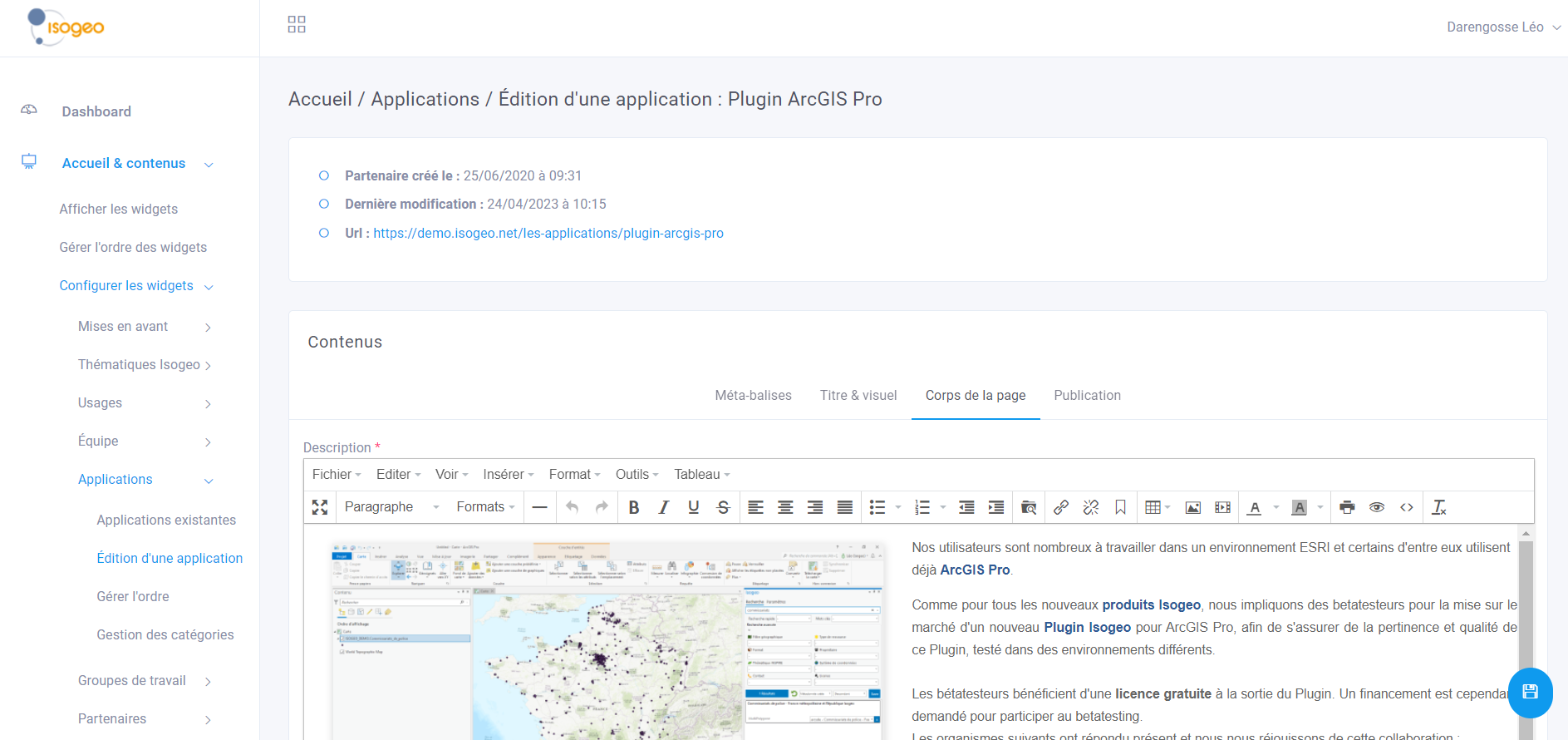The image size is (1568, 740).
Task: Open bullet list style options arrow
Action: (898, 507)
